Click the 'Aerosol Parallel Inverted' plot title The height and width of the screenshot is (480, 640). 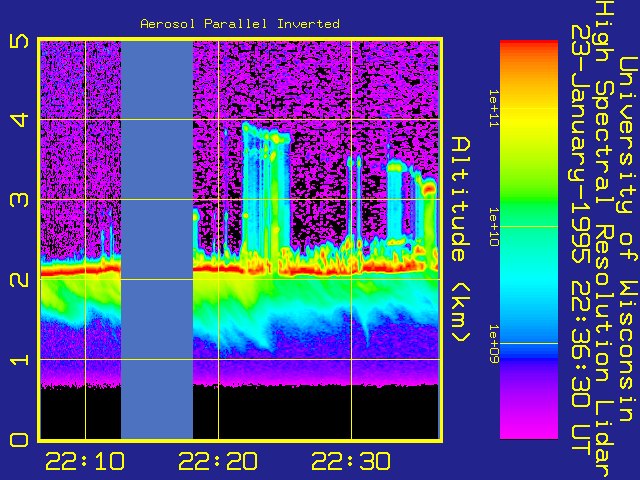coord(240,24)
